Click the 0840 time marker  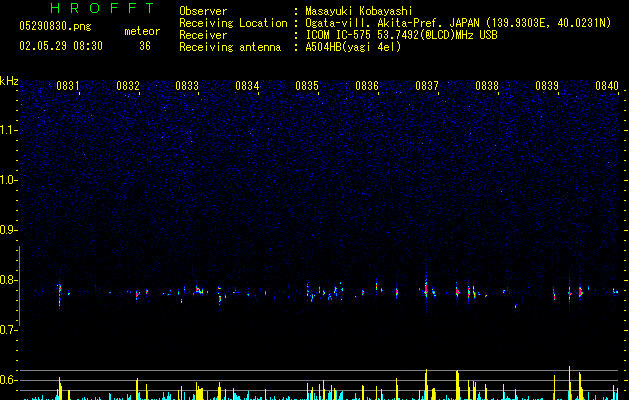pos(607,86)
